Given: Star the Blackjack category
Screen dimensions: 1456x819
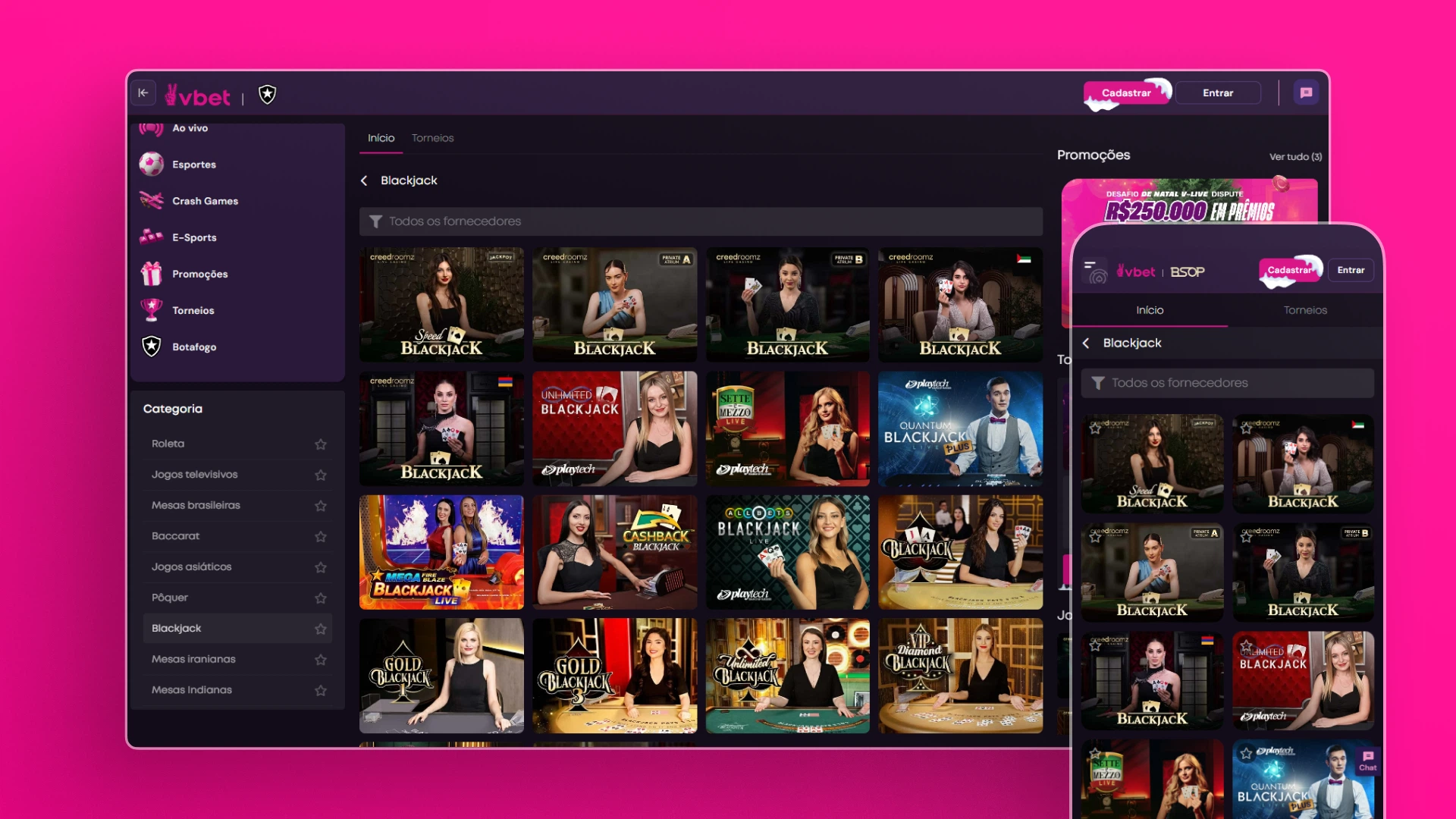Looking at the screenshot, I should (x=321, y=629).
